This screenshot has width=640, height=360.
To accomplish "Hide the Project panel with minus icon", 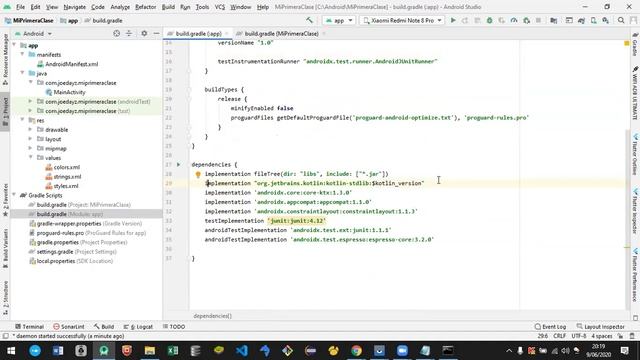I will [x=156, y=33].
